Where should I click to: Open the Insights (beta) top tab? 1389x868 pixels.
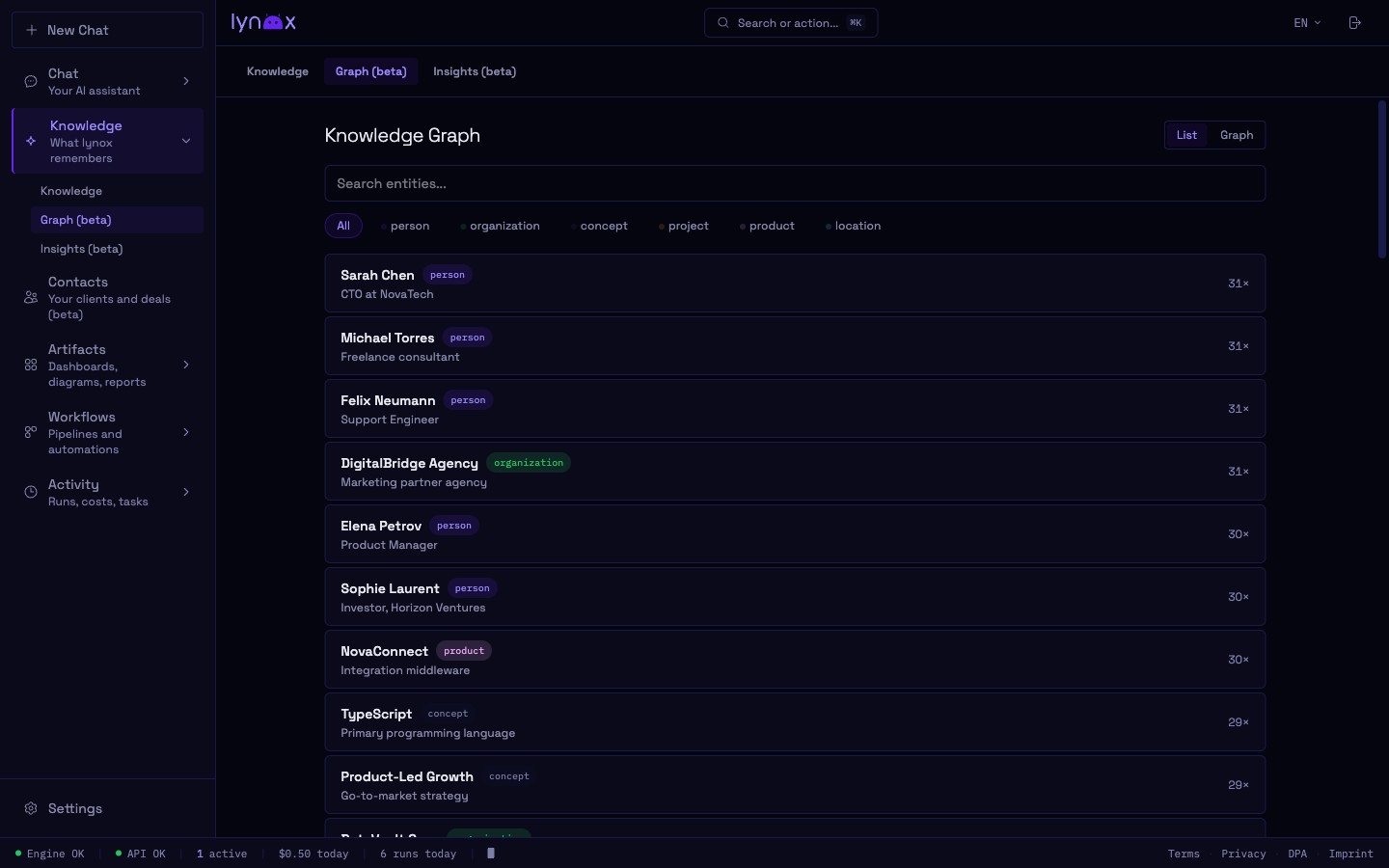click(x=474, y=71)
